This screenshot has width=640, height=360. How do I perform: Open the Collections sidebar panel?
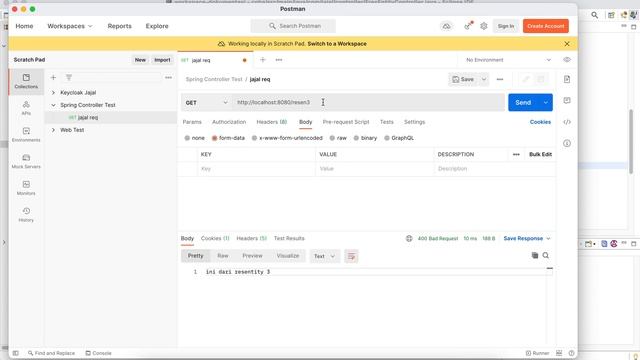pyautogui.click(x=26, y=81)
